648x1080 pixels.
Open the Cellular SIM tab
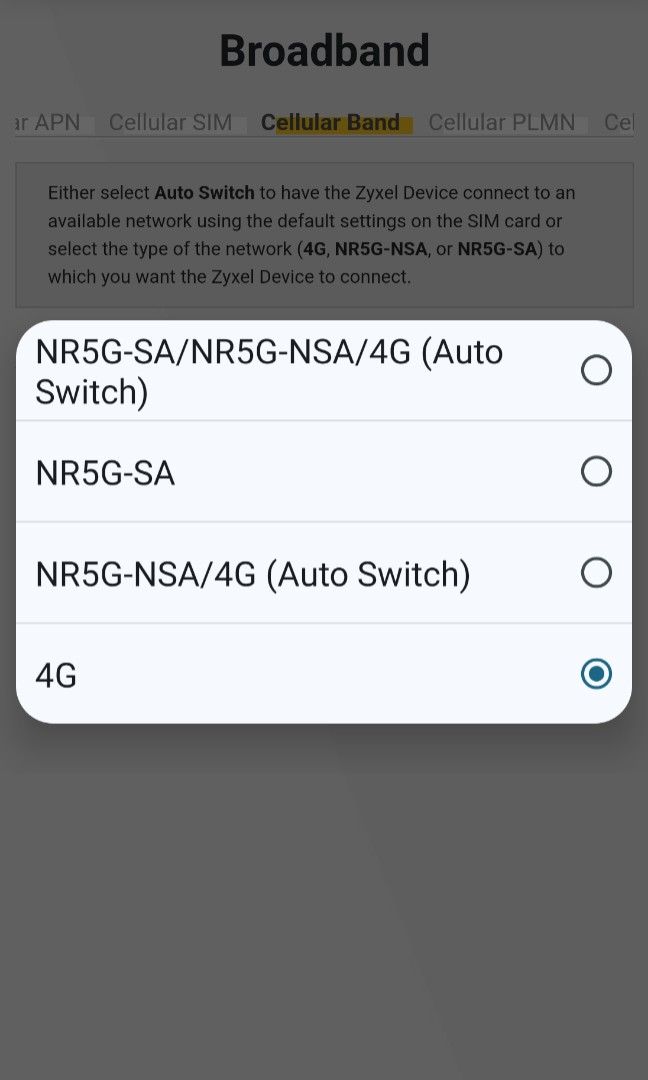point(170,123)
